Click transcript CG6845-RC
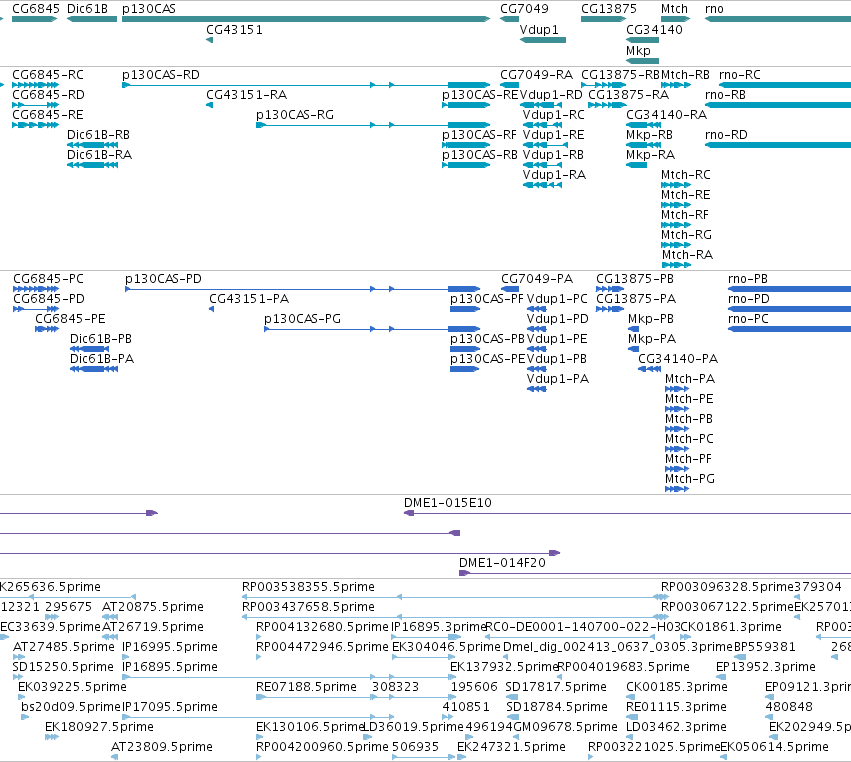The width and height of the screenshot is (851, 762). tap(48, 75)
